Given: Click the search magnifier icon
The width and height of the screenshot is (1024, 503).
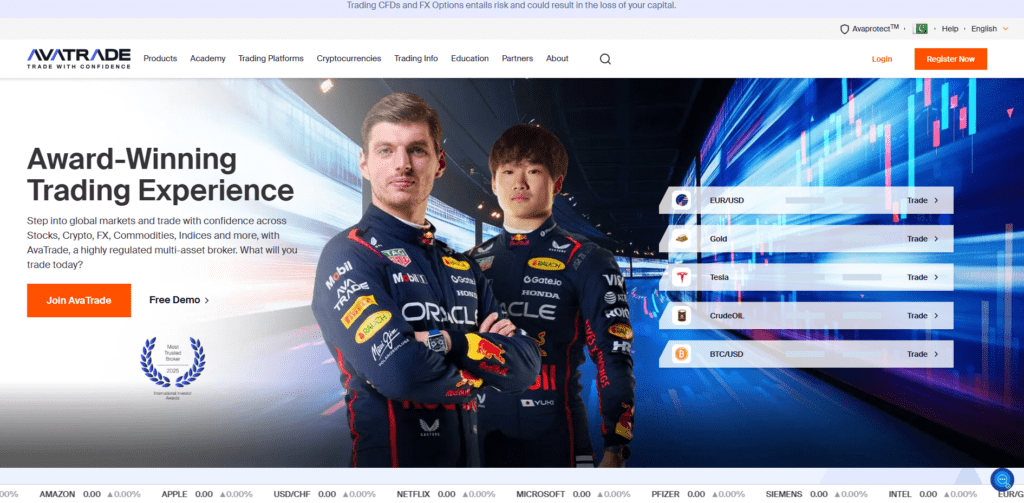Looking at the screenshot, I should point(605,59).
